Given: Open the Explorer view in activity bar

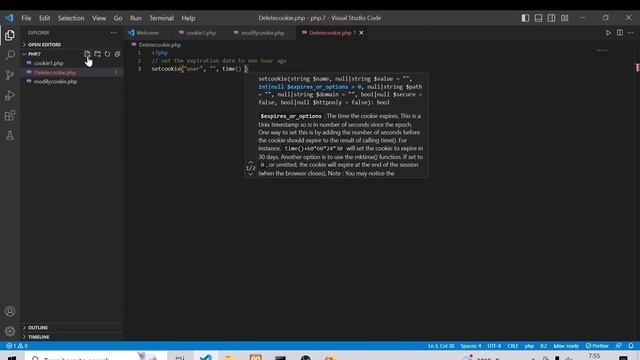Looking at the screenshot, I should [x=10, y=36].
